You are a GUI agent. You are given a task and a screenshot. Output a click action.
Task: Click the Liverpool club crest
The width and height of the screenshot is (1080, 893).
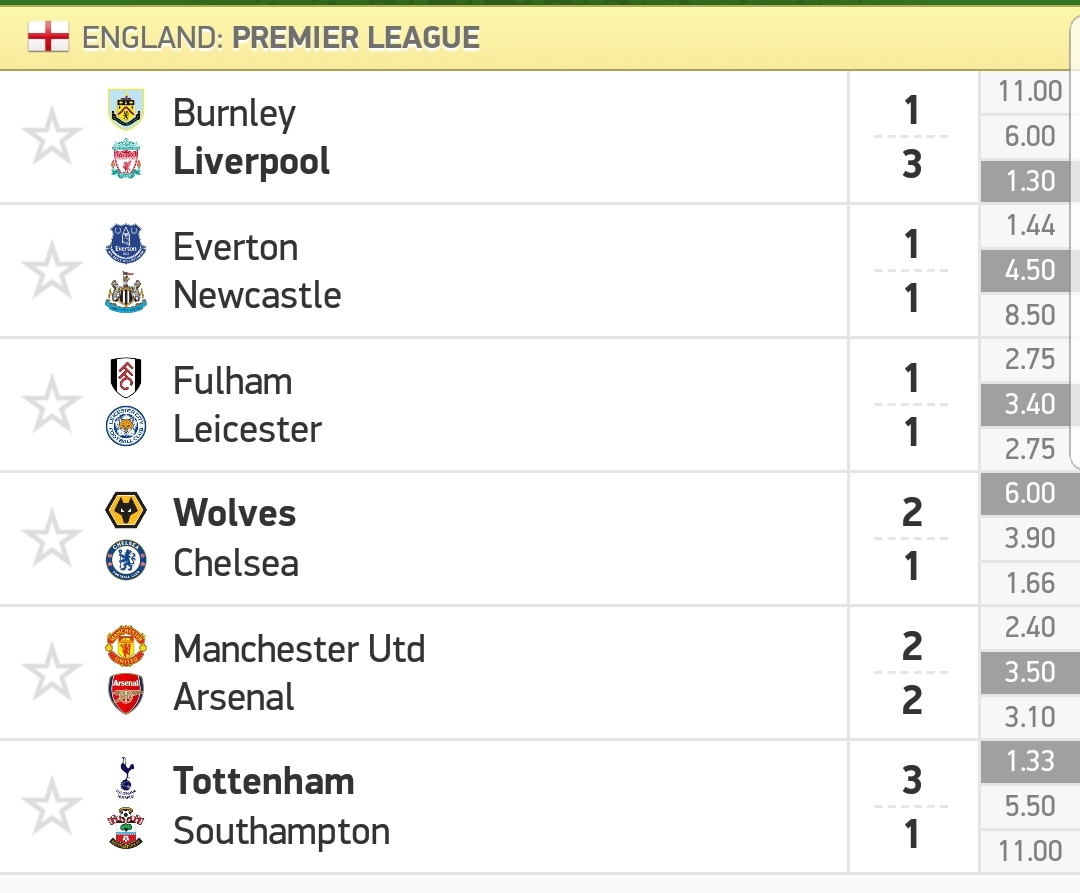coord(126,159)
